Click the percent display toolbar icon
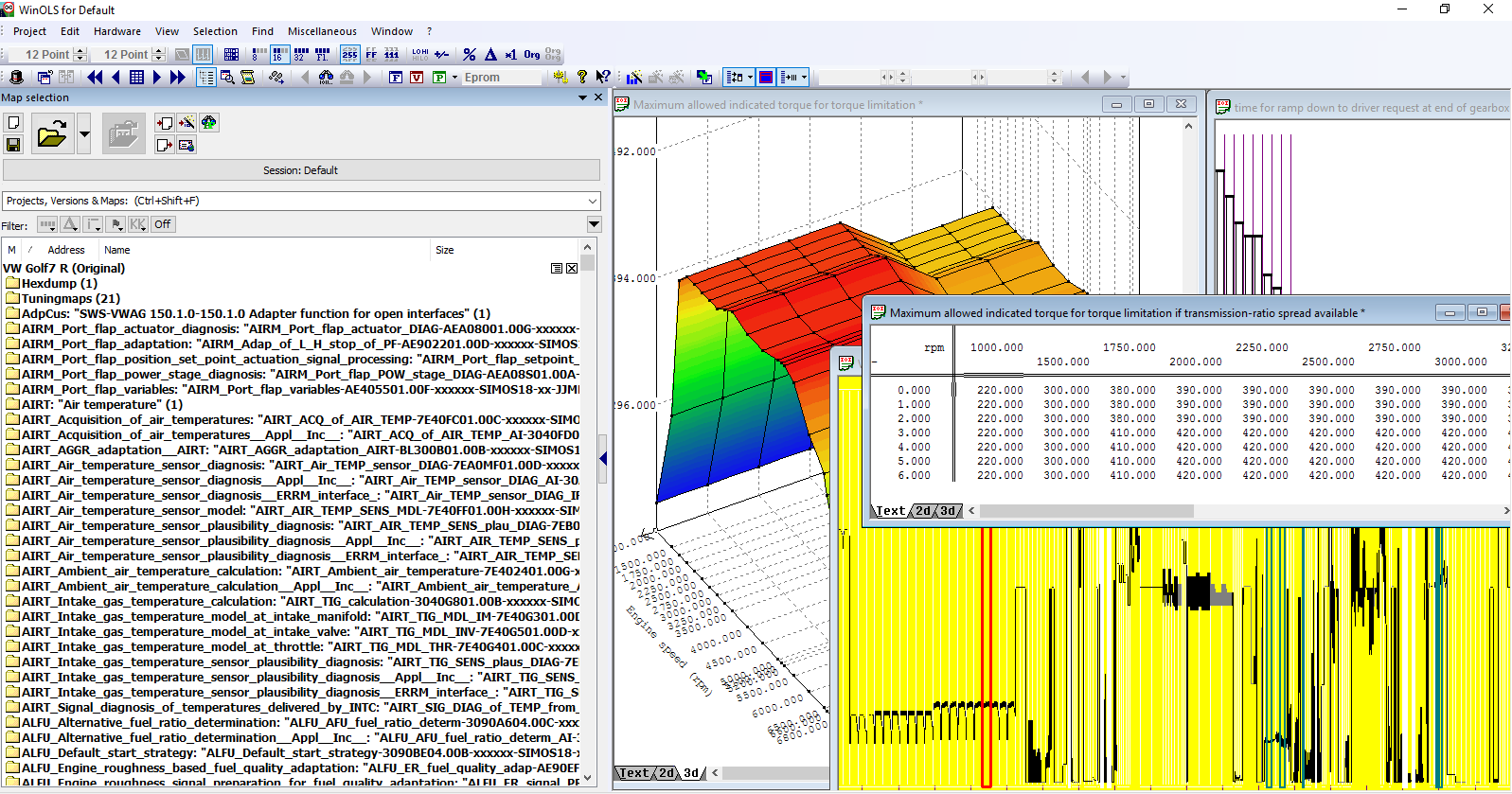The width and height of the screenshot is (1512, 794). [470, 55]
